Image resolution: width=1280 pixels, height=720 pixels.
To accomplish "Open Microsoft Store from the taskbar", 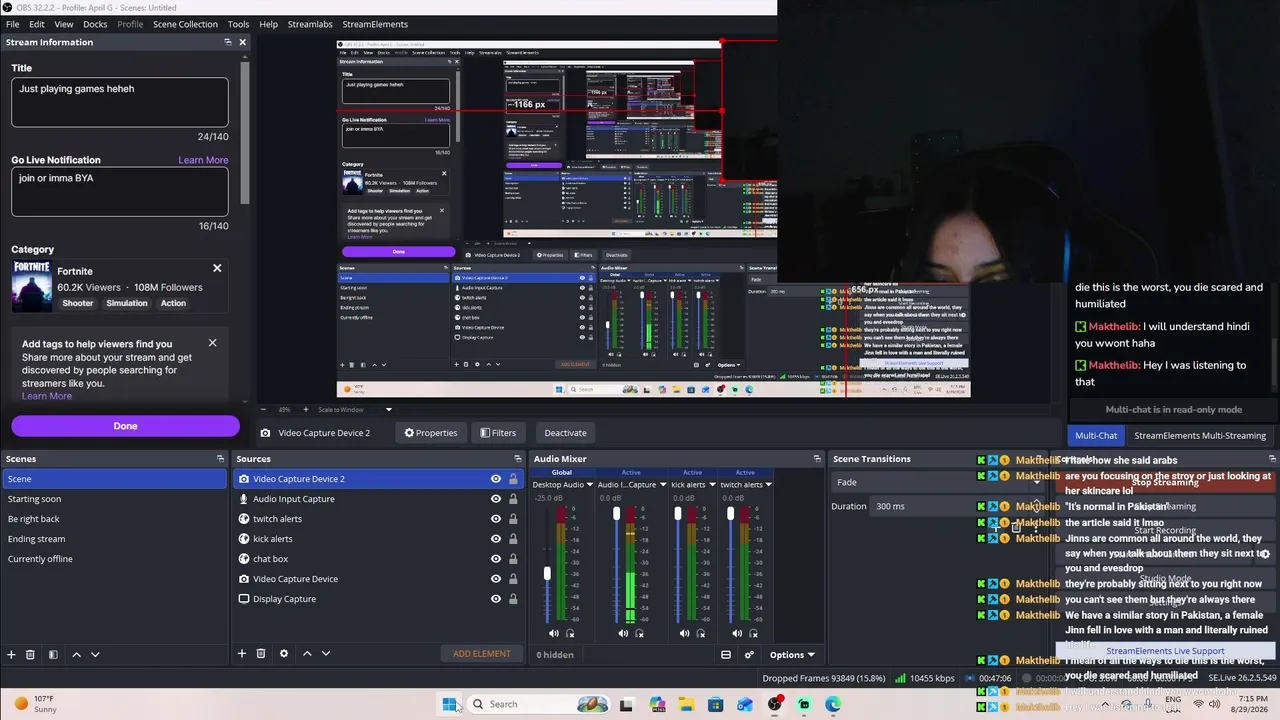I will [716, 704].
